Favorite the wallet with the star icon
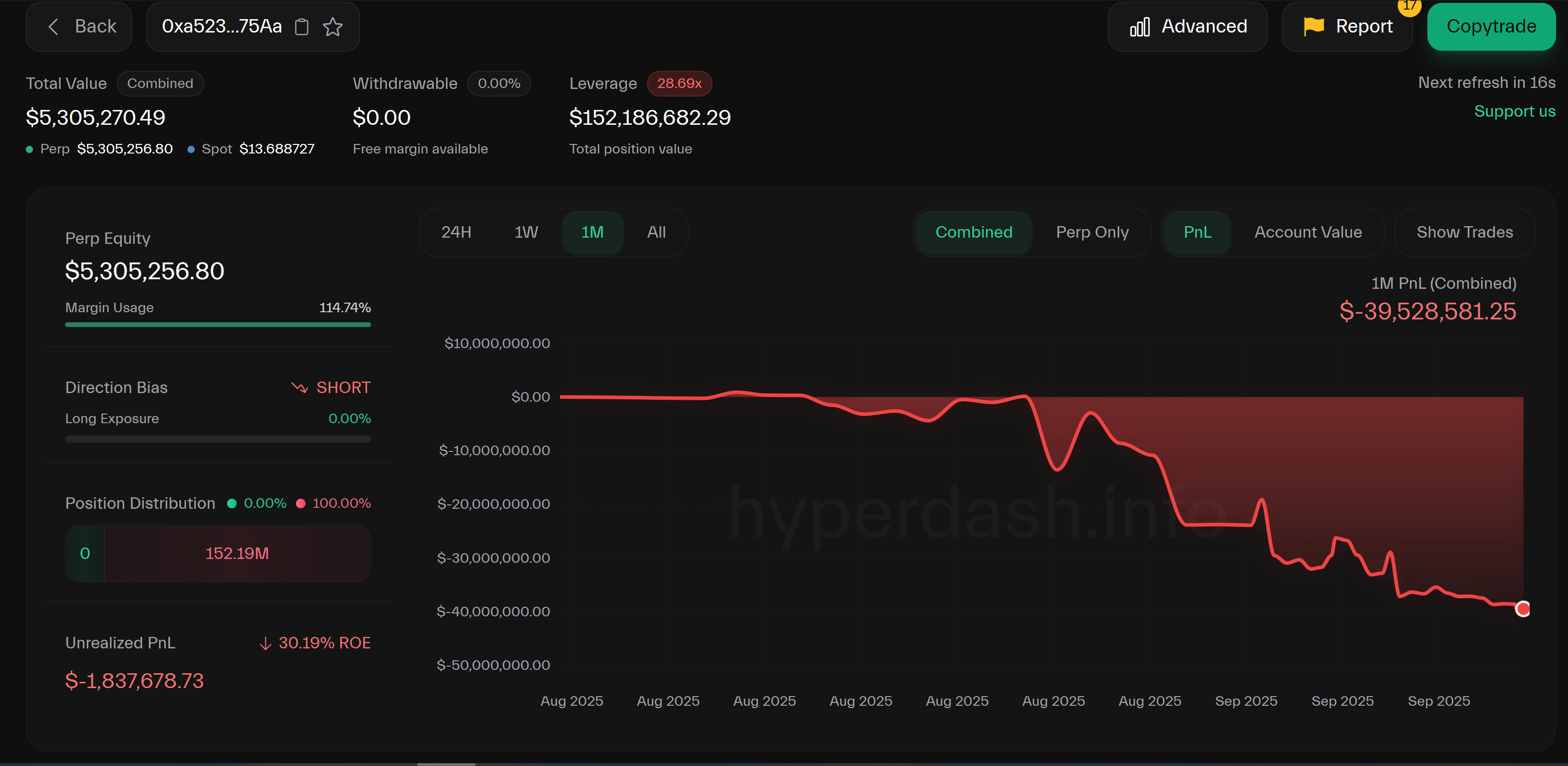The width and height of the screenshot is (1568, 766). coord(332,27)
